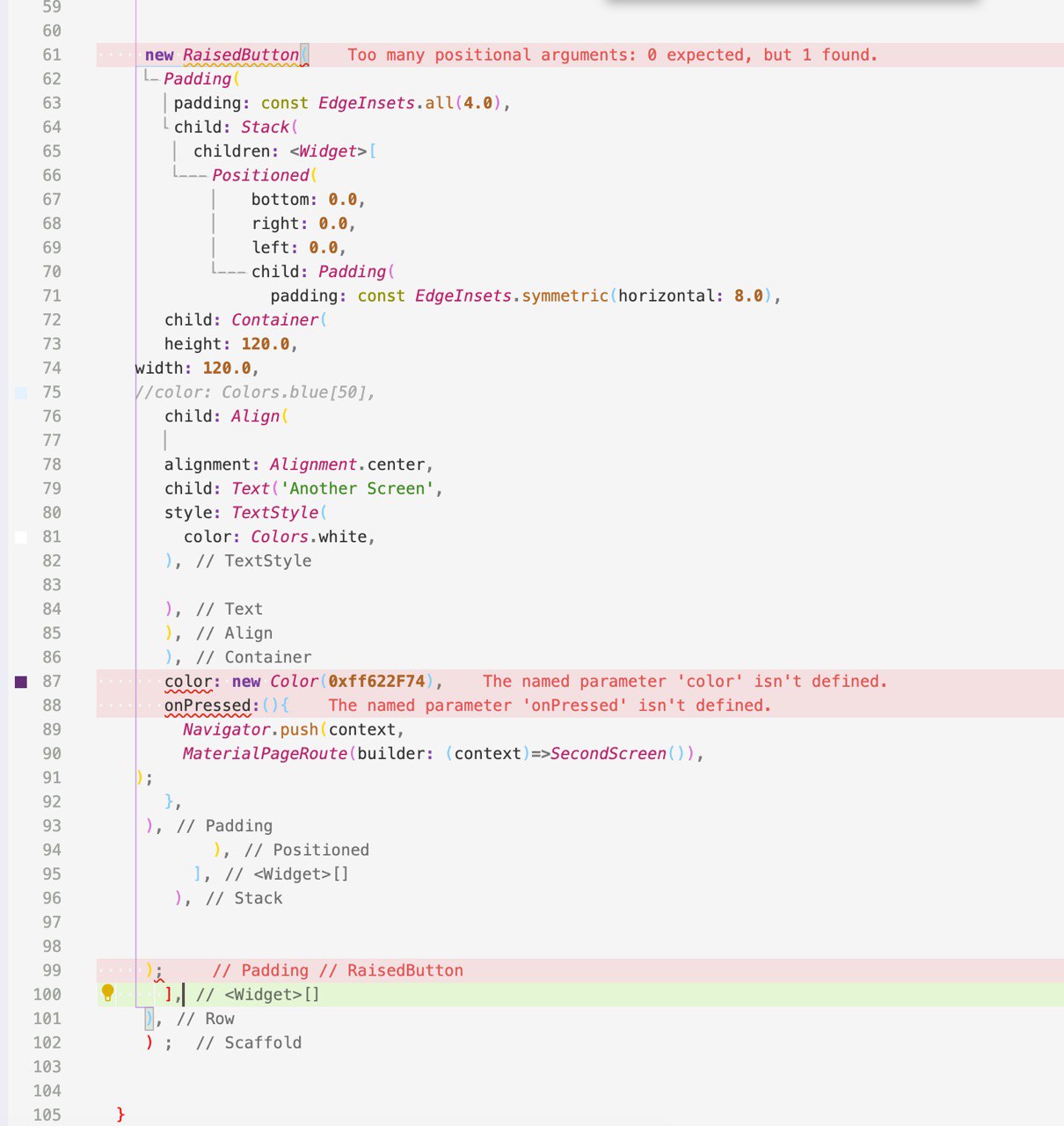
Task: Click Positioned widget name on line 66
Action: pos(260,175)
